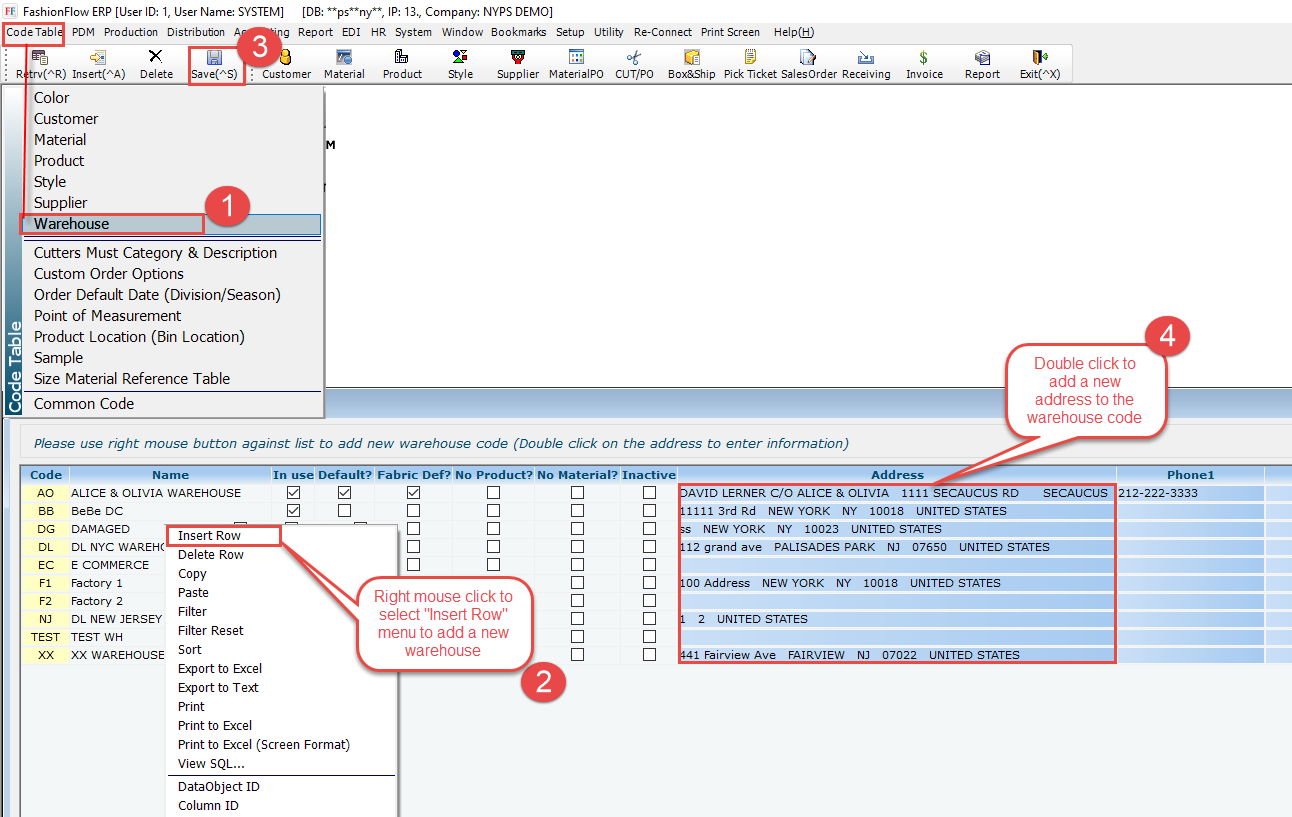Launch CUT/PO scissors icon
This screenshot has height=817, width=1292.
click(634, 59)
